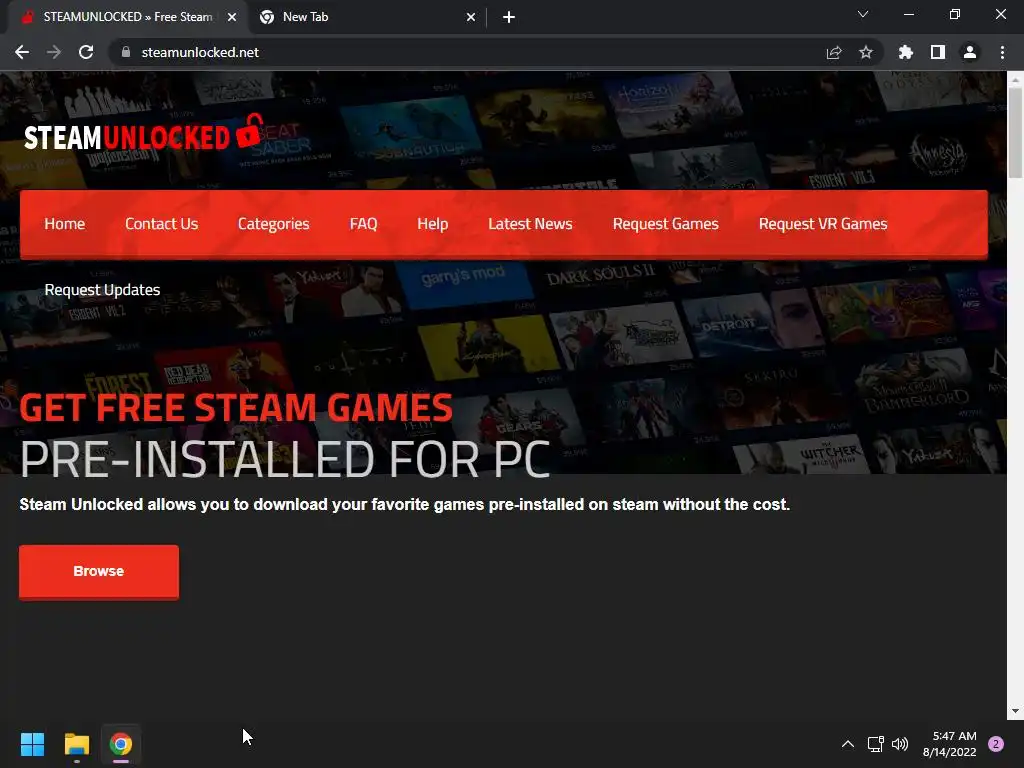Bookmark this page with the star icon
The image size is (1024, 768).
pyautogui.click(x=866, y=52)
